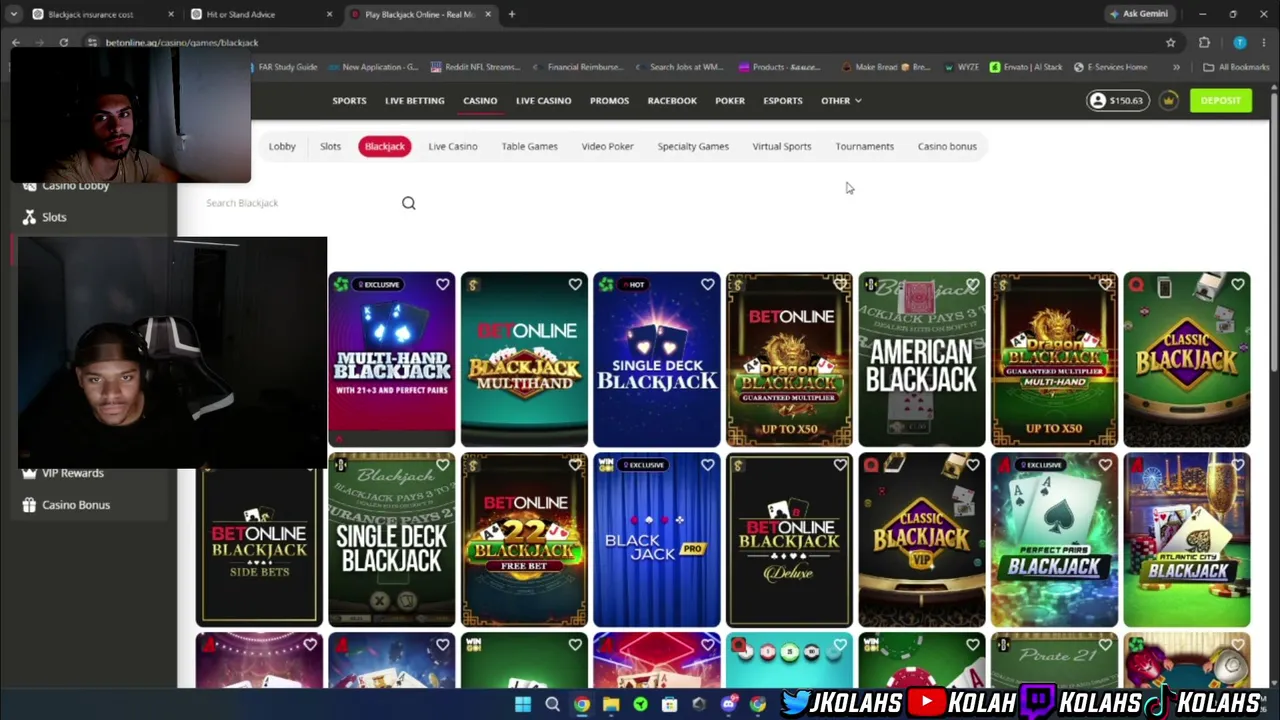Open the All Bookmarks folder
The height and width of the screenshot is (720, 1280).
1236,67
